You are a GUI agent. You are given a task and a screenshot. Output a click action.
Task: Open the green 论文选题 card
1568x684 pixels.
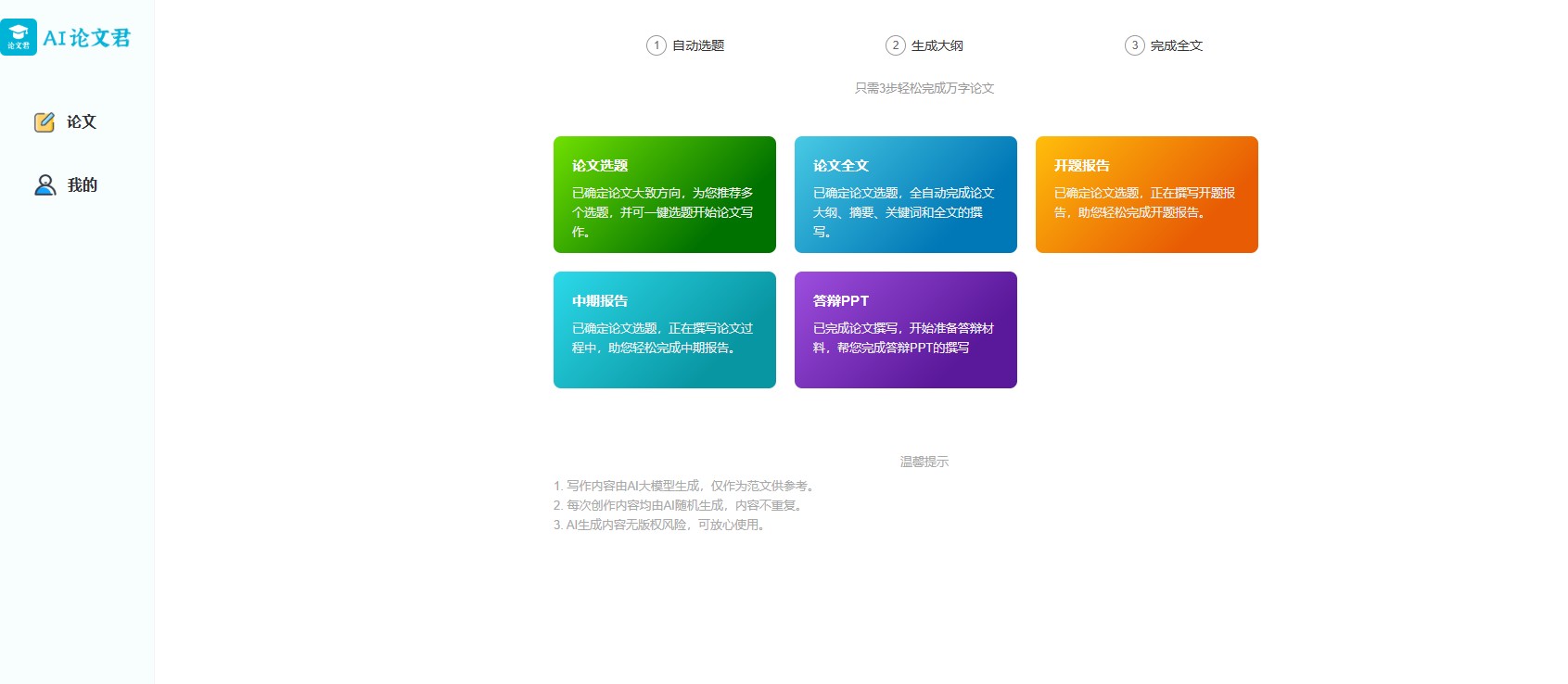pyautogui.click(x=665, y=195)
